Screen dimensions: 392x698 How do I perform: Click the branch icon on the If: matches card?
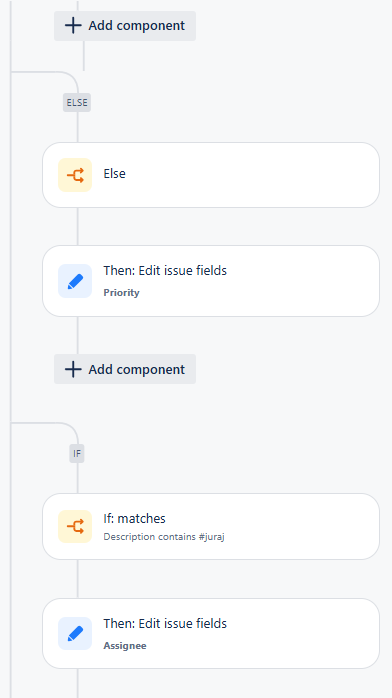[x=75, y=527]
